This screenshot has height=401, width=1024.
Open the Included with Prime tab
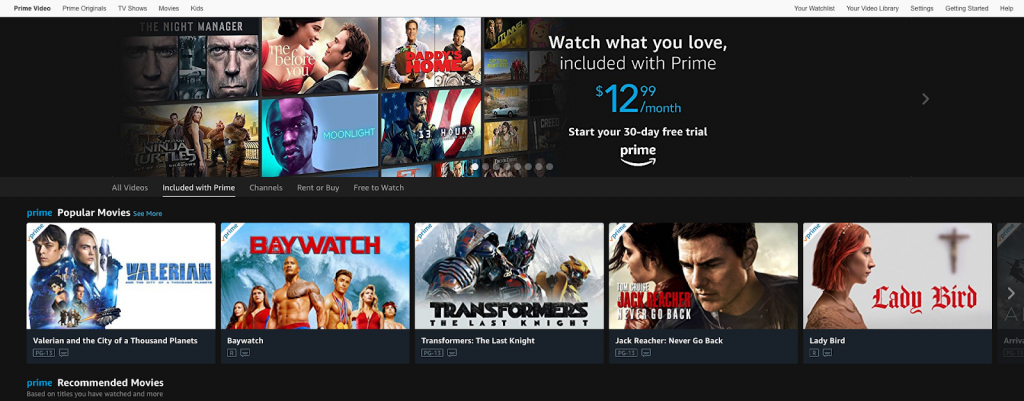click(x=199, y=187)
